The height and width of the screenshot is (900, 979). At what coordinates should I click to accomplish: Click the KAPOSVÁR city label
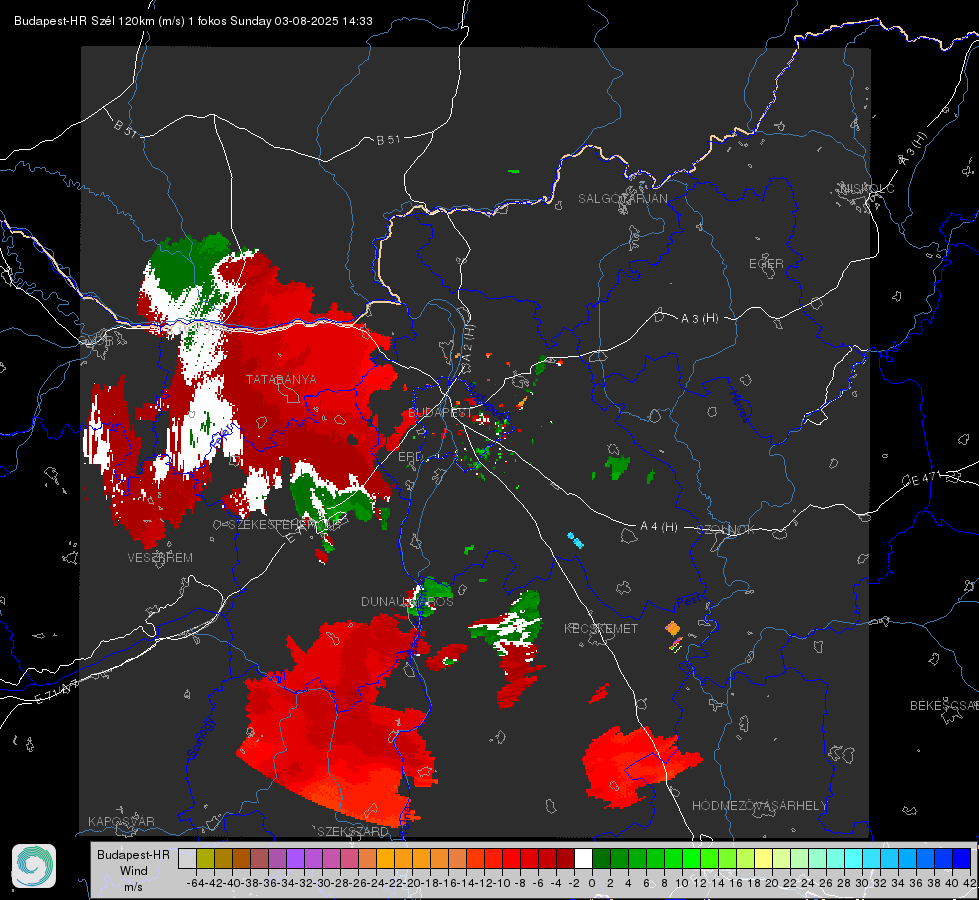click(x=121, y=821)
